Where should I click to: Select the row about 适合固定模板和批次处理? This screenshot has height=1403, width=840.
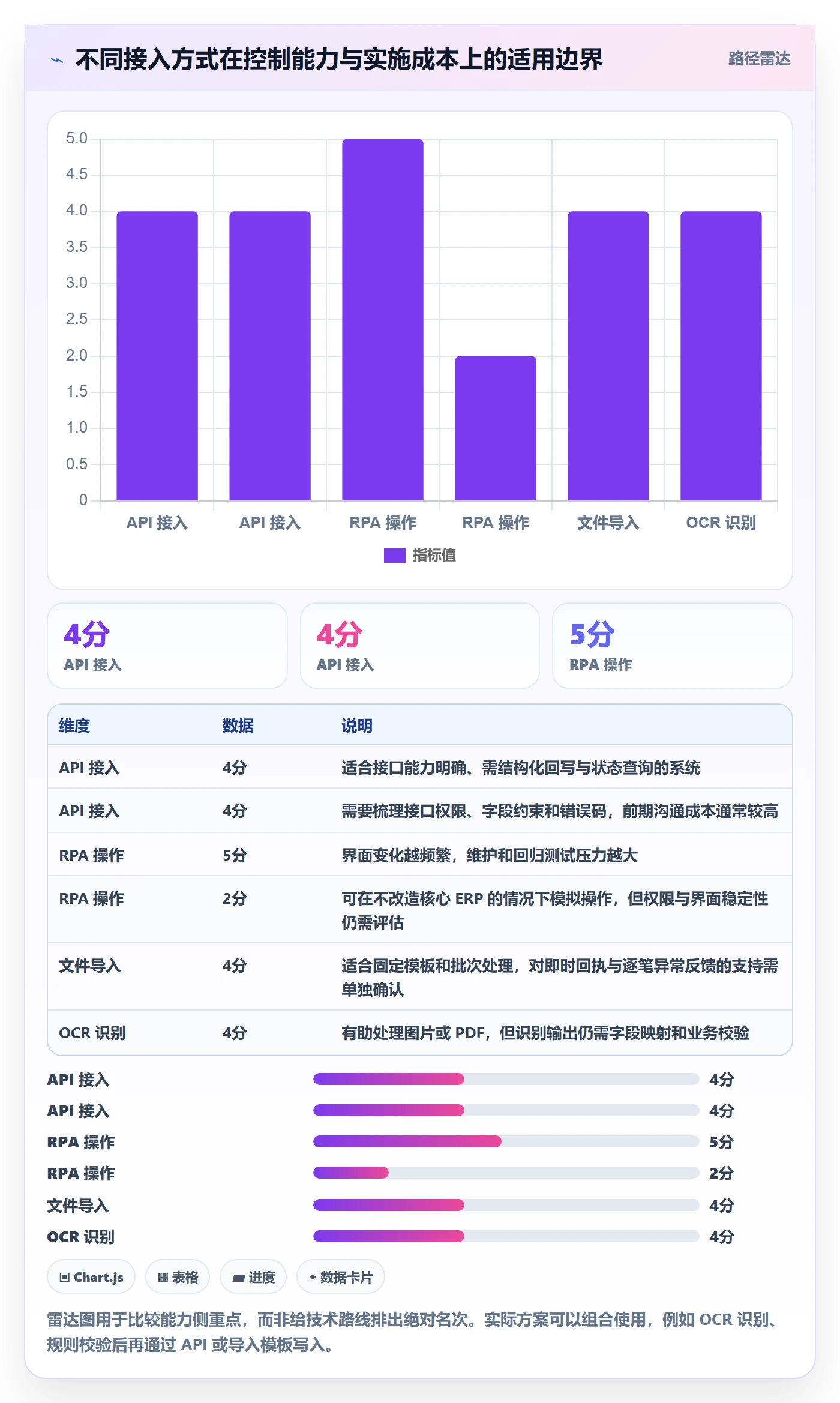coord(420,977)
